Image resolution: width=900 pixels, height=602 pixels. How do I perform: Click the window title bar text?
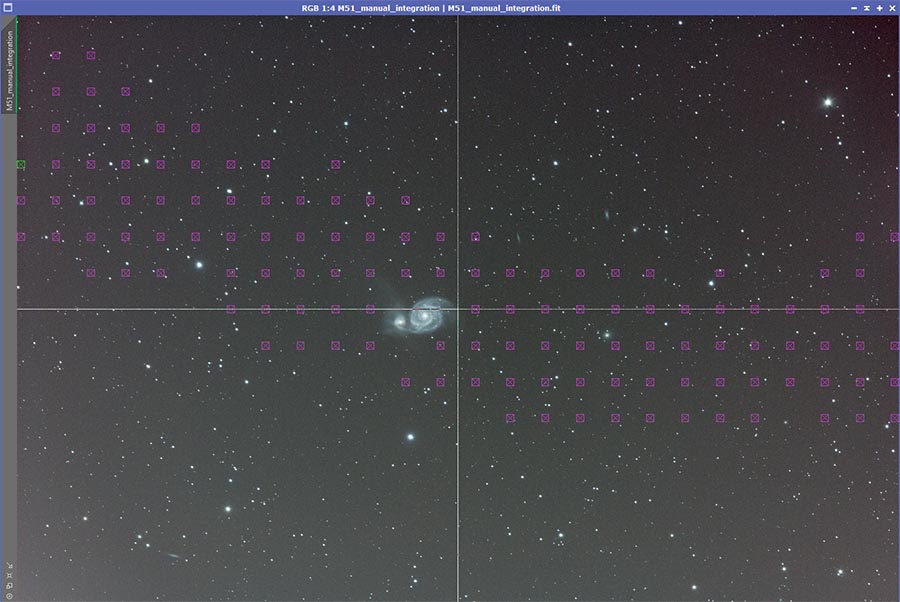pyautogui.click(x=449, y=7)
